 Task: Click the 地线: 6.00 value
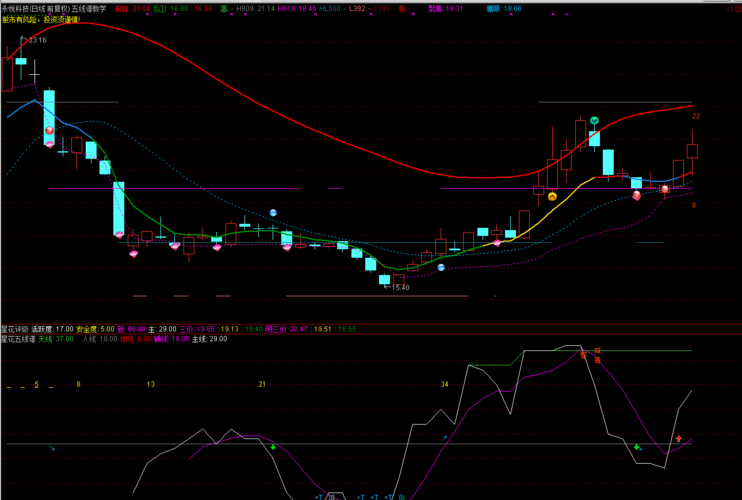pyautogui.click(x=136, y=339)
